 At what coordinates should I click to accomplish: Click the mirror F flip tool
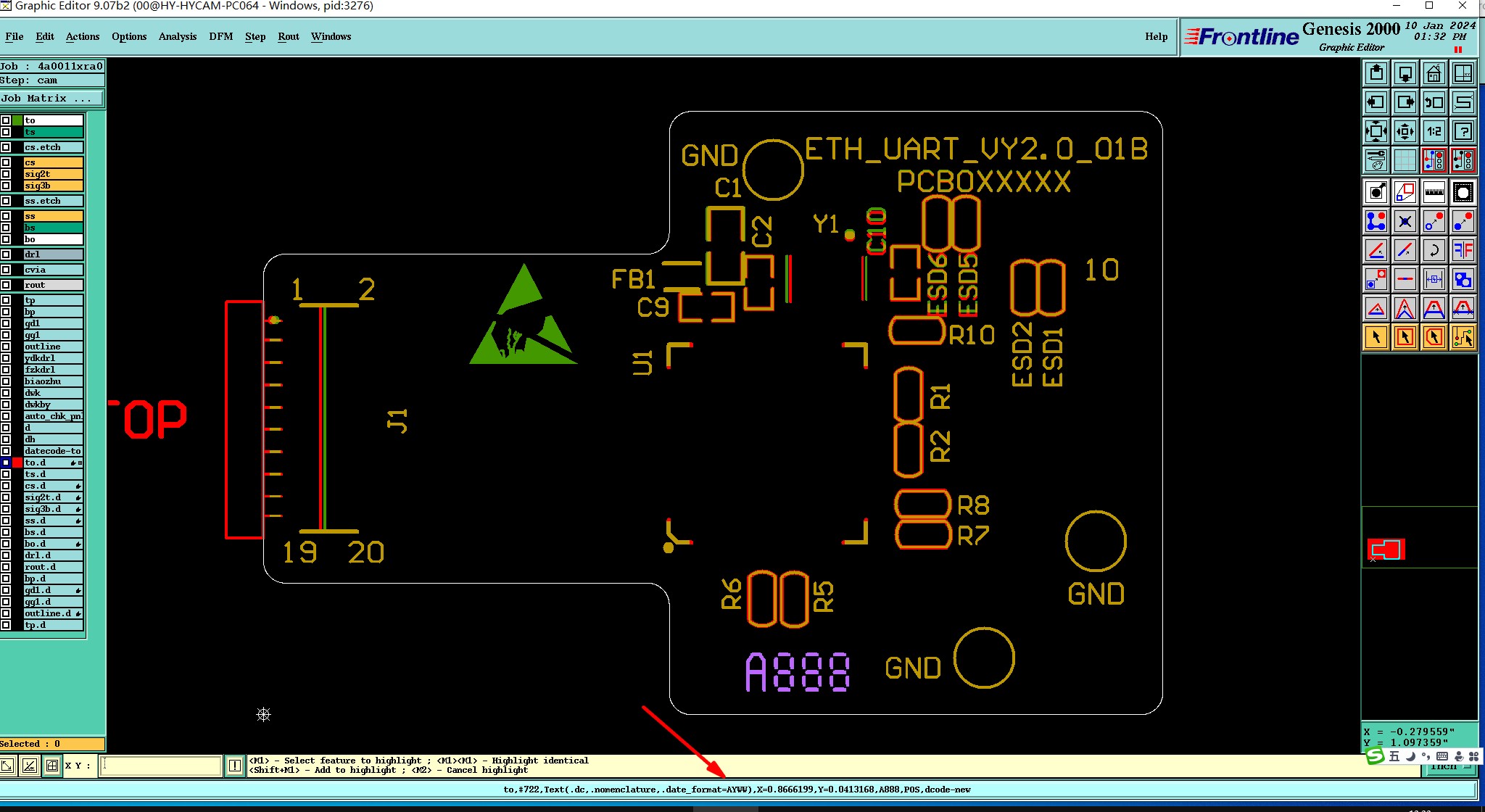coord(1463,251)
